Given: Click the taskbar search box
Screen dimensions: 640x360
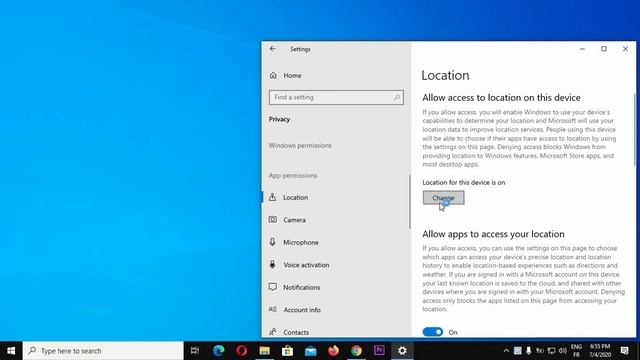Looking at the screenshot, I should (x=103, y=351).
